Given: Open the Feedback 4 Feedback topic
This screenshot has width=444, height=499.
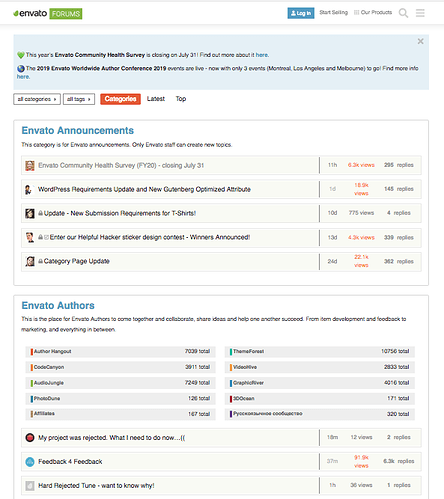Looking at the screenshot, I should tap(70, 462).
